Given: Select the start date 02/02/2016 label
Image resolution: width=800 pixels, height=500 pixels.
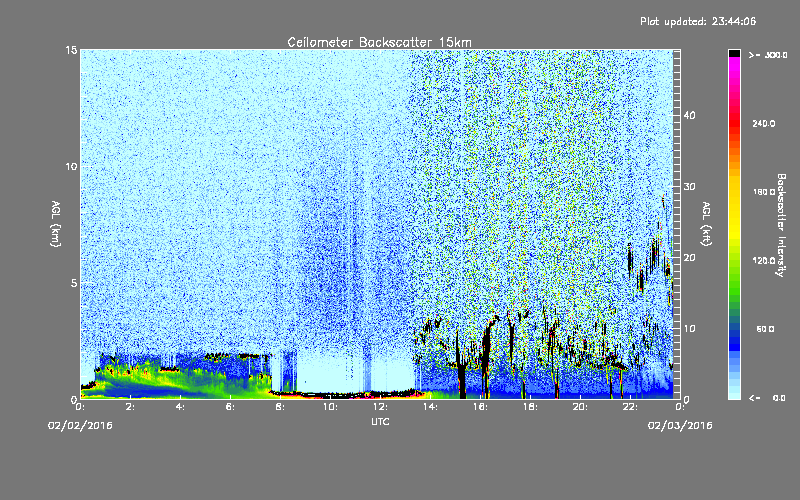Looking at the screenshot, I should 80,425.
